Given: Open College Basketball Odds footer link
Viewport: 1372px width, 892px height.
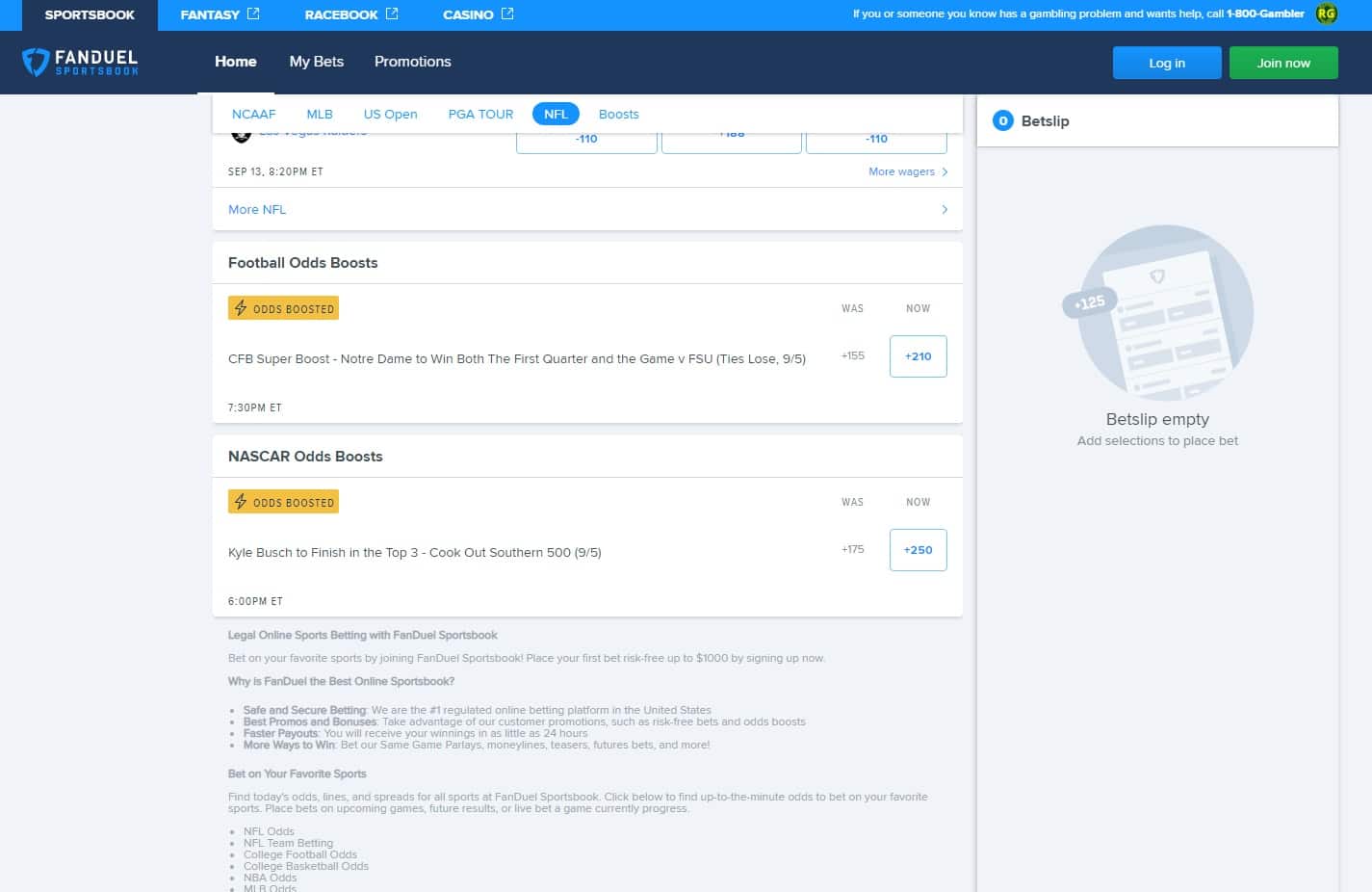Looking at the screenshot, I should tap(306, 866).
